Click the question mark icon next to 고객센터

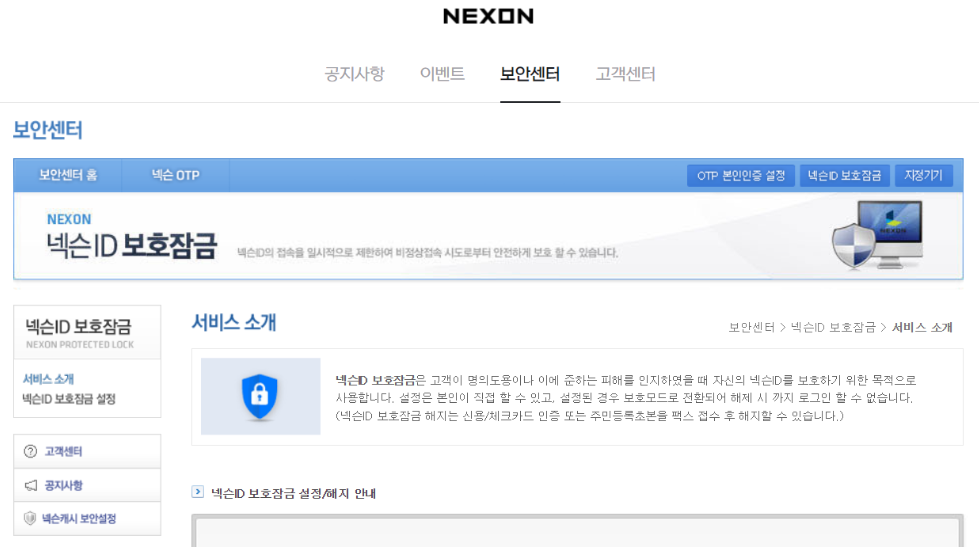point(30,451)
